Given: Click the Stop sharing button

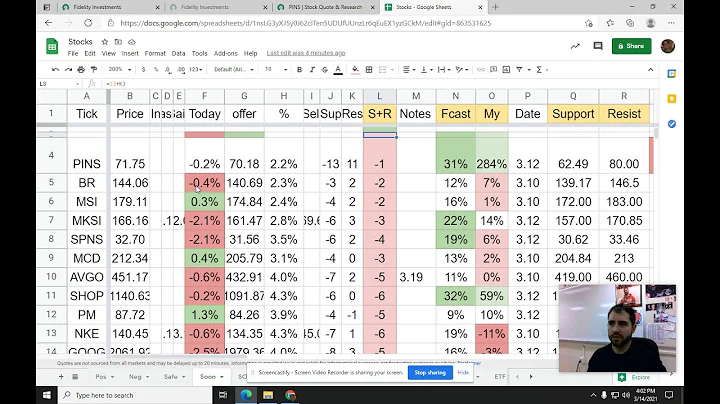Looking at the screenshot, I should (430, 372).
